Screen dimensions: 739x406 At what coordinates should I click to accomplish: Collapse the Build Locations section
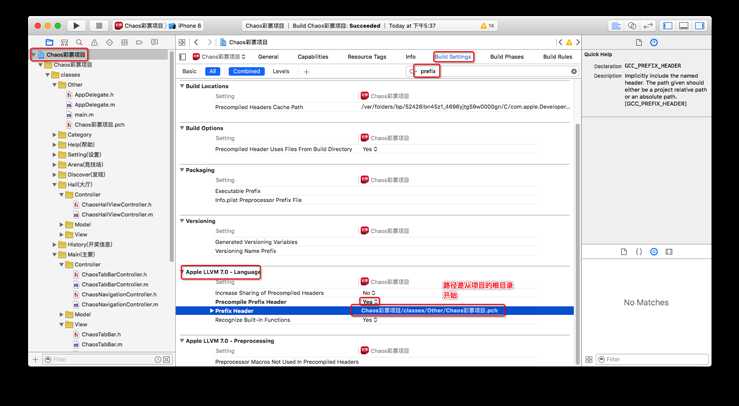click(x=182, y=86)
